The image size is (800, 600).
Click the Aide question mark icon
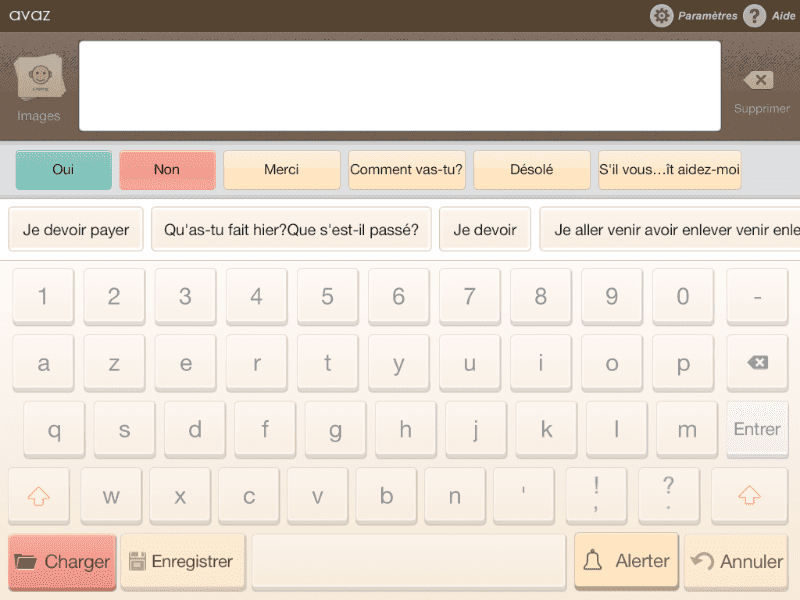pos(755,16)
